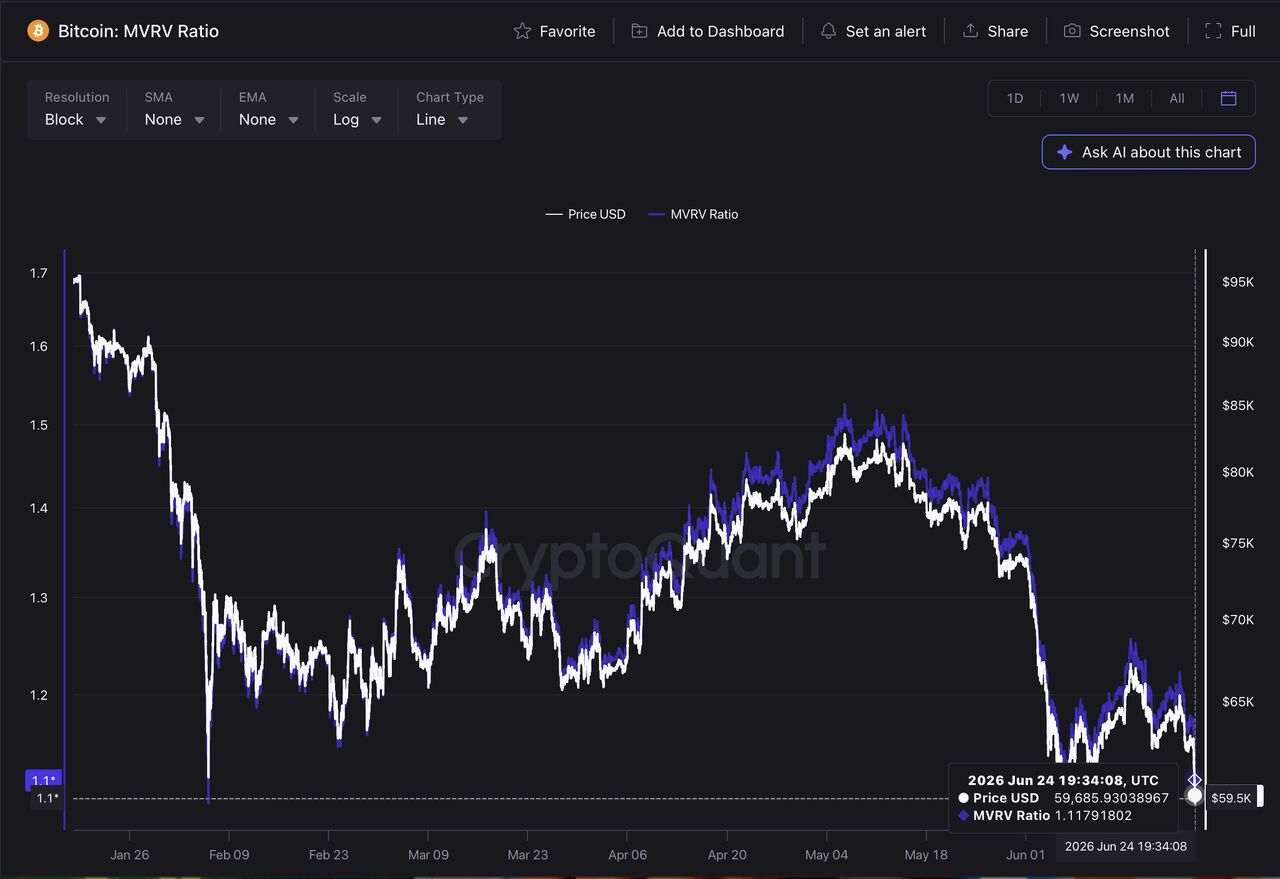The image size is (1280, 879).
Task: Select the 1M time range
Action: coord(1124,98)
